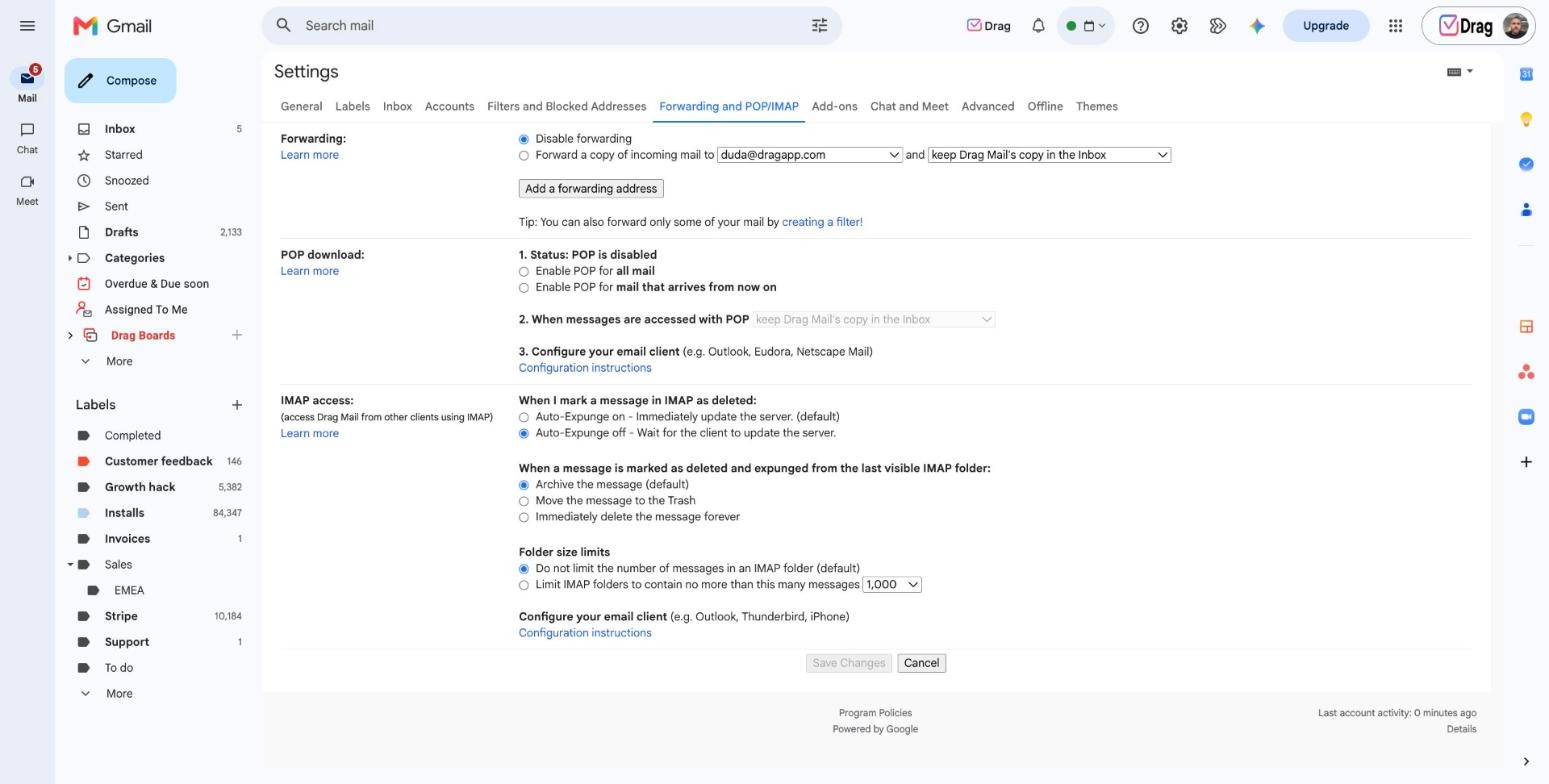Launch Gemini sparkle icon

[x=1257, y=26]
